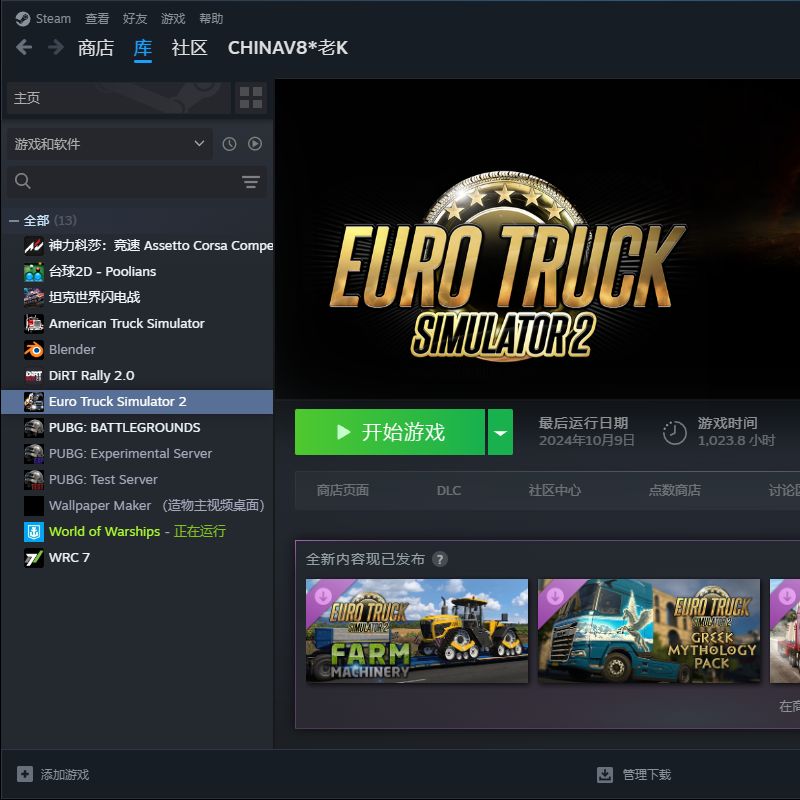
Task: Open the Farm Machinery DLC thumbnail
Action: click(417, 631)
